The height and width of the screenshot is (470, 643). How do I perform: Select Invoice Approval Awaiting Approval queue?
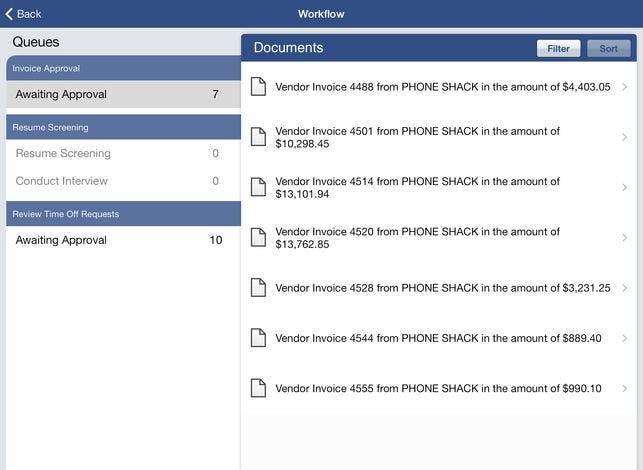click(x=123, y=94)
